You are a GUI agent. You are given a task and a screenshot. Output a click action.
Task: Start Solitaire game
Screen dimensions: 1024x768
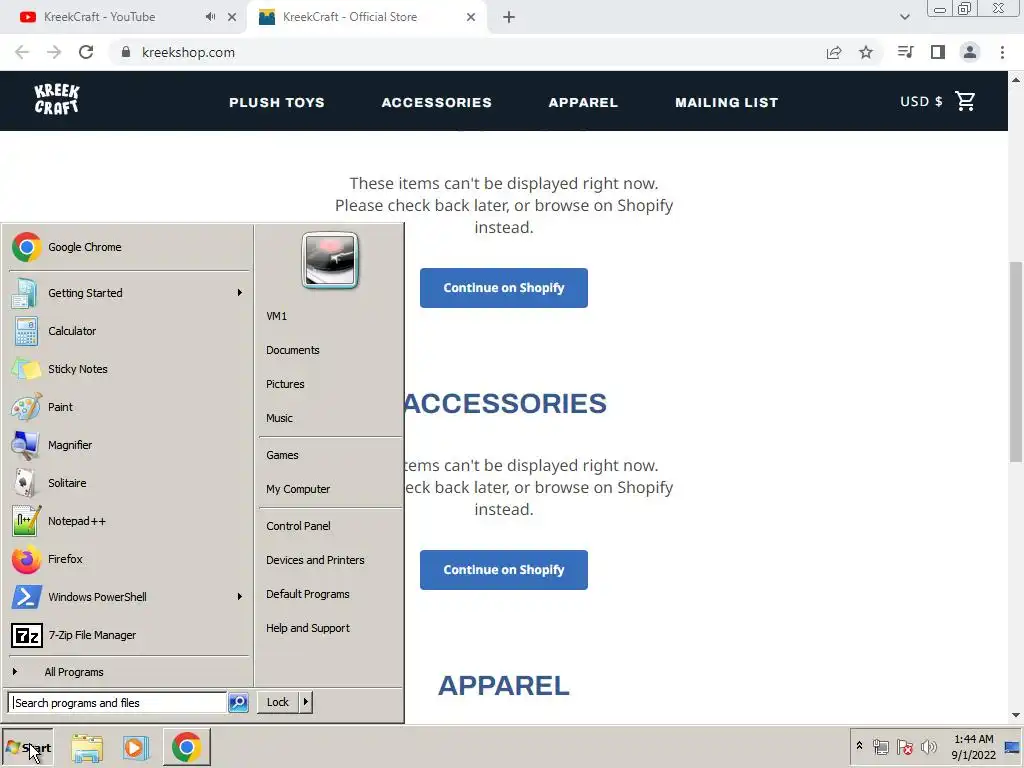pos(128,483)
